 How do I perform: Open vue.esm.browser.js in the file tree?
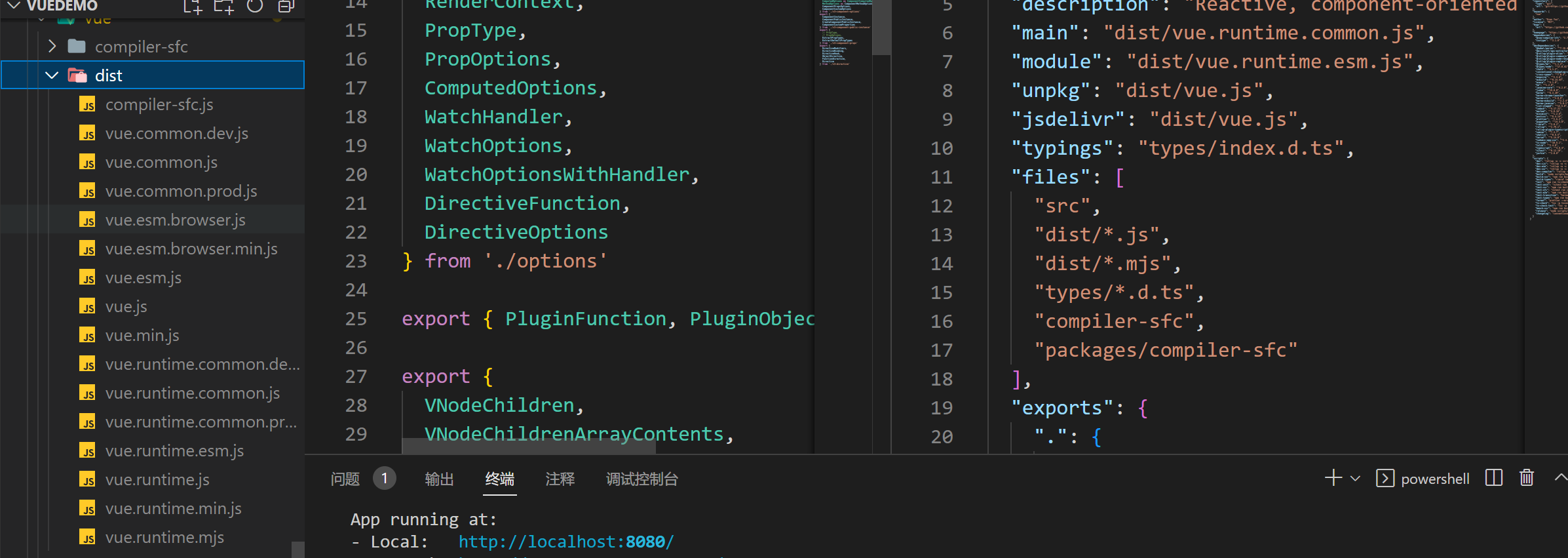(x=175, y=220)
